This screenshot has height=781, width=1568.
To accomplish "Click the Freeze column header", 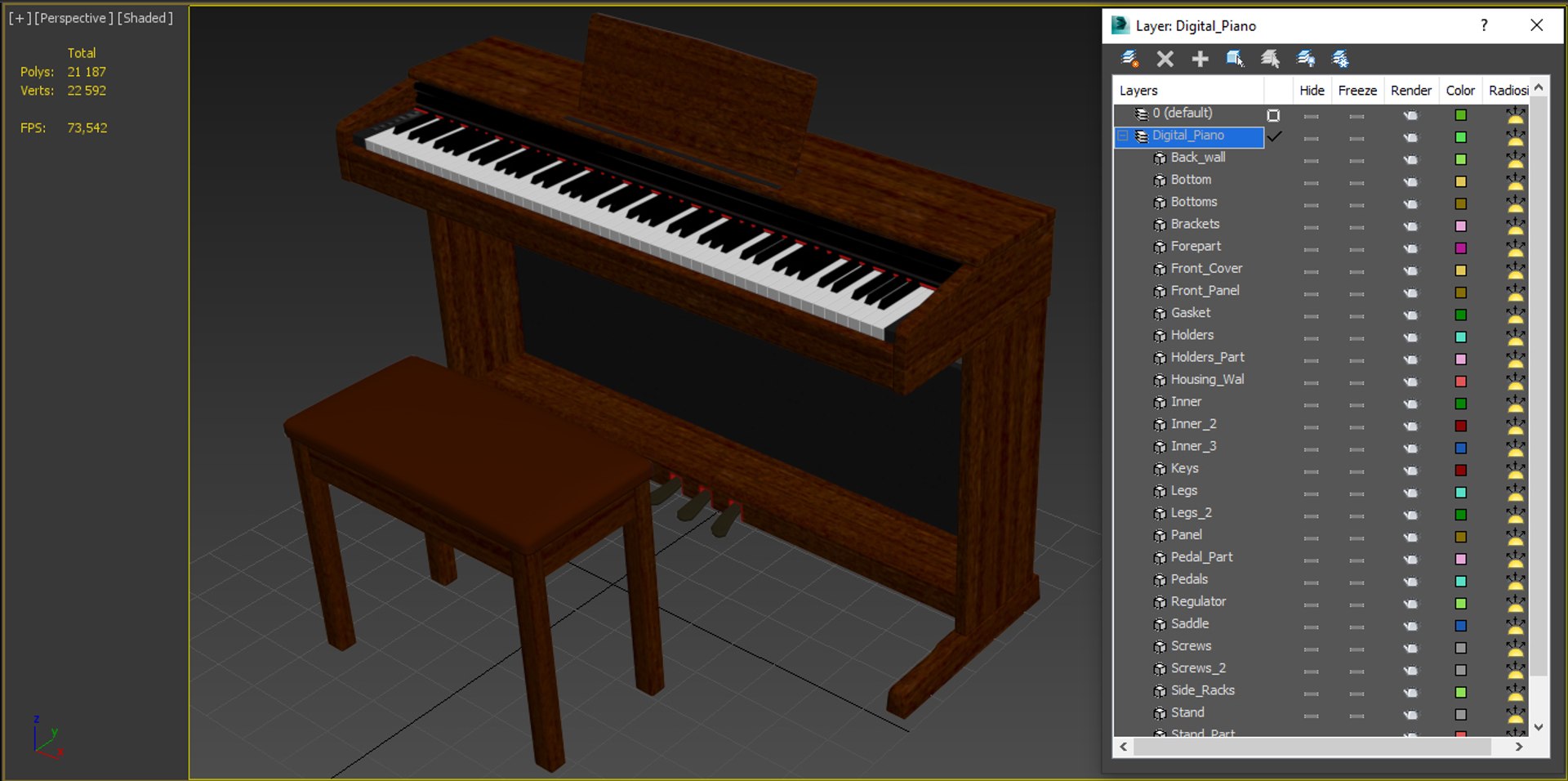I will [1357, 91].
